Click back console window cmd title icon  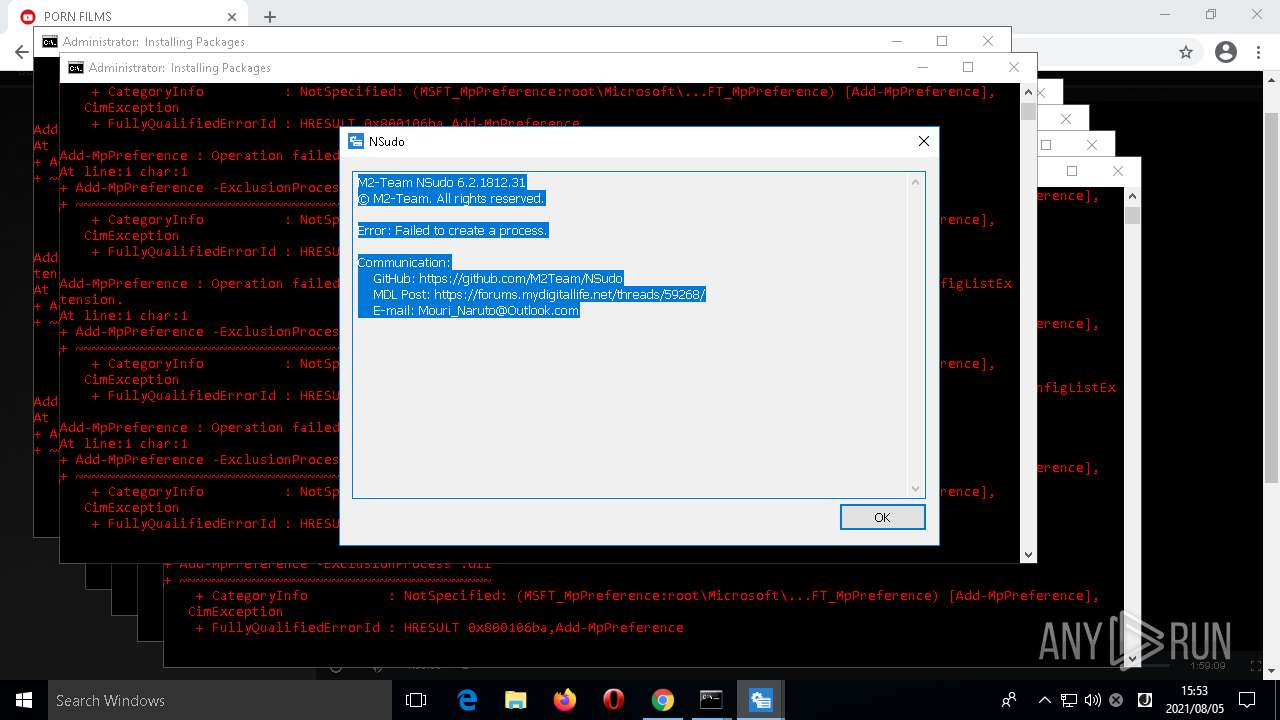pyautogui.click(x=49, y=42)
